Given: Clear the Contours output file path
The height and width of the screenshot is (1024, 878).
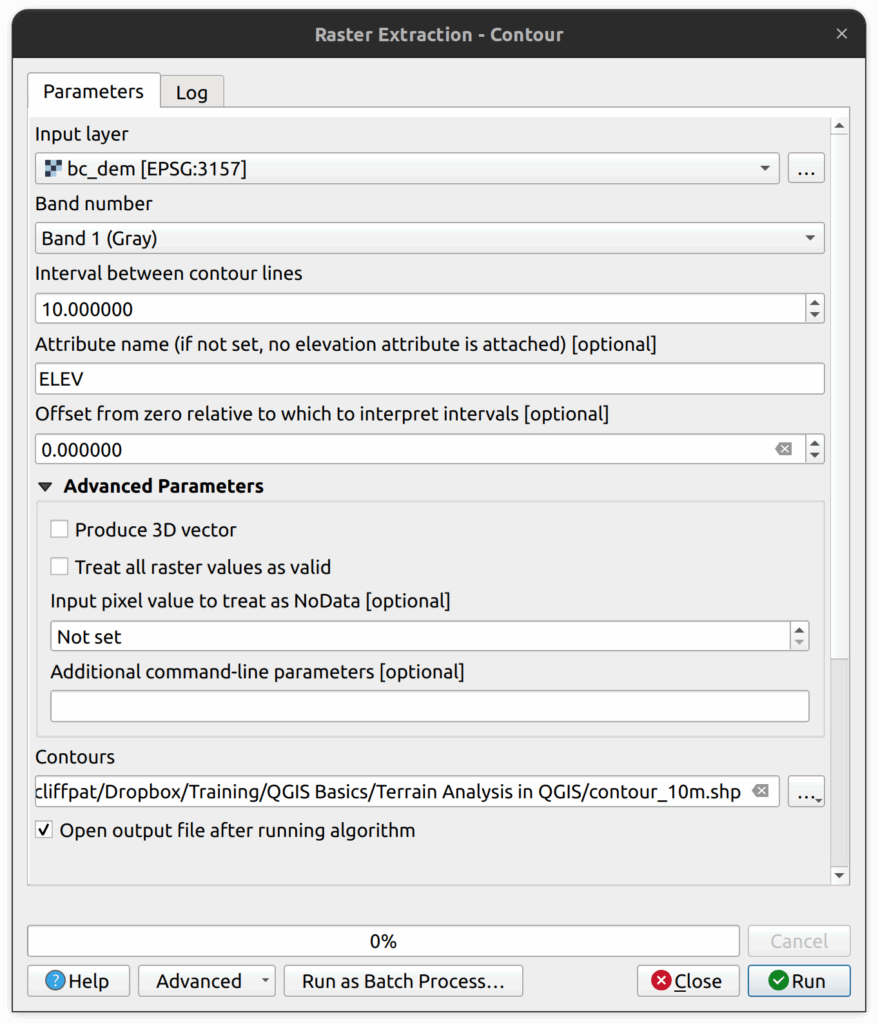Looking at the screenshot, I should (x=760, y=792).
